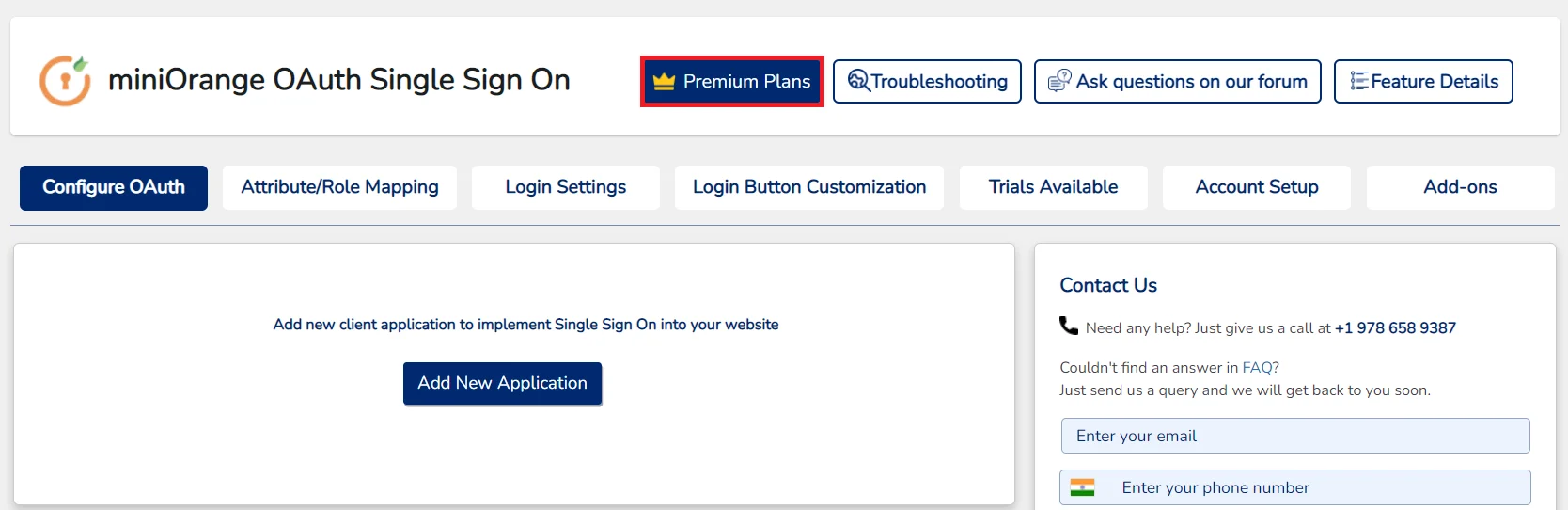
Task: Switch to the Attribute/Role Mapping tab
Action: (x=339, y=187)
